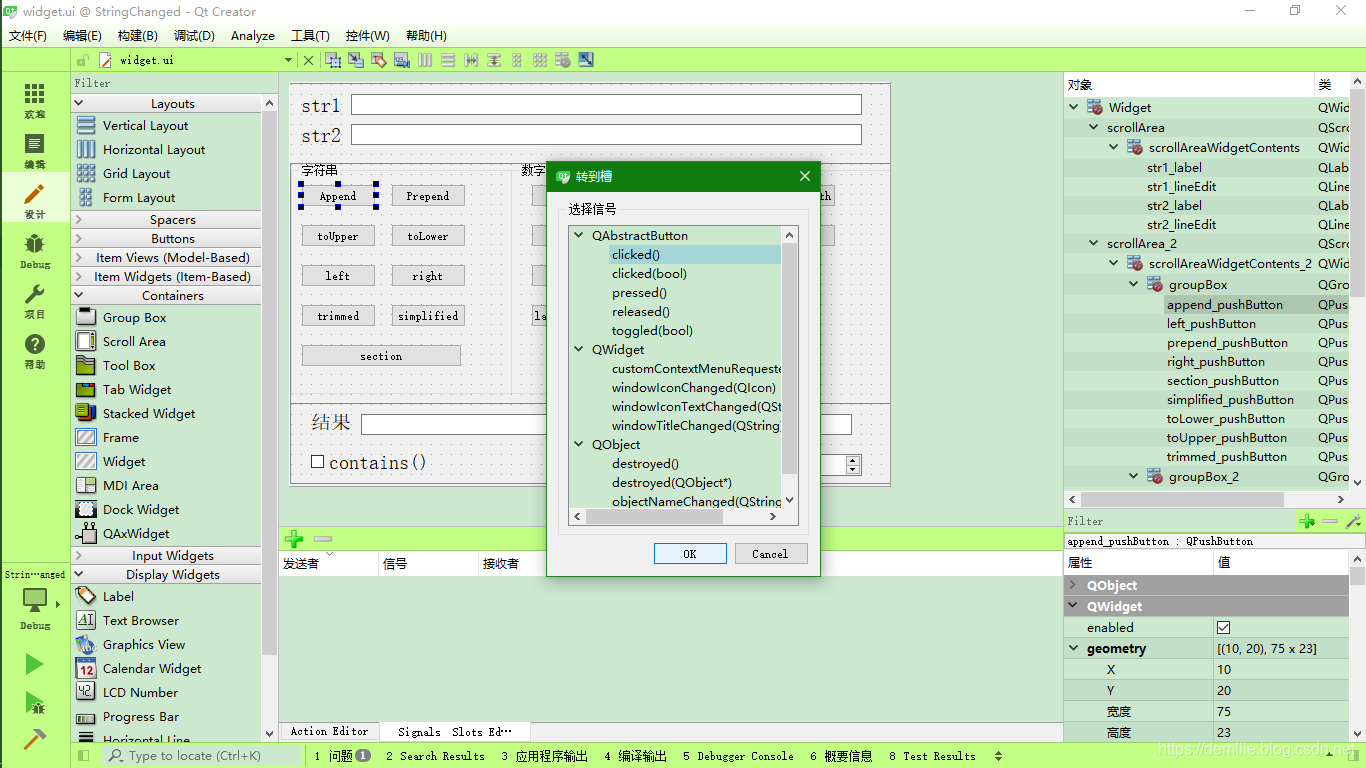Uncheck the enabled property checkbox

[1223, 627]
